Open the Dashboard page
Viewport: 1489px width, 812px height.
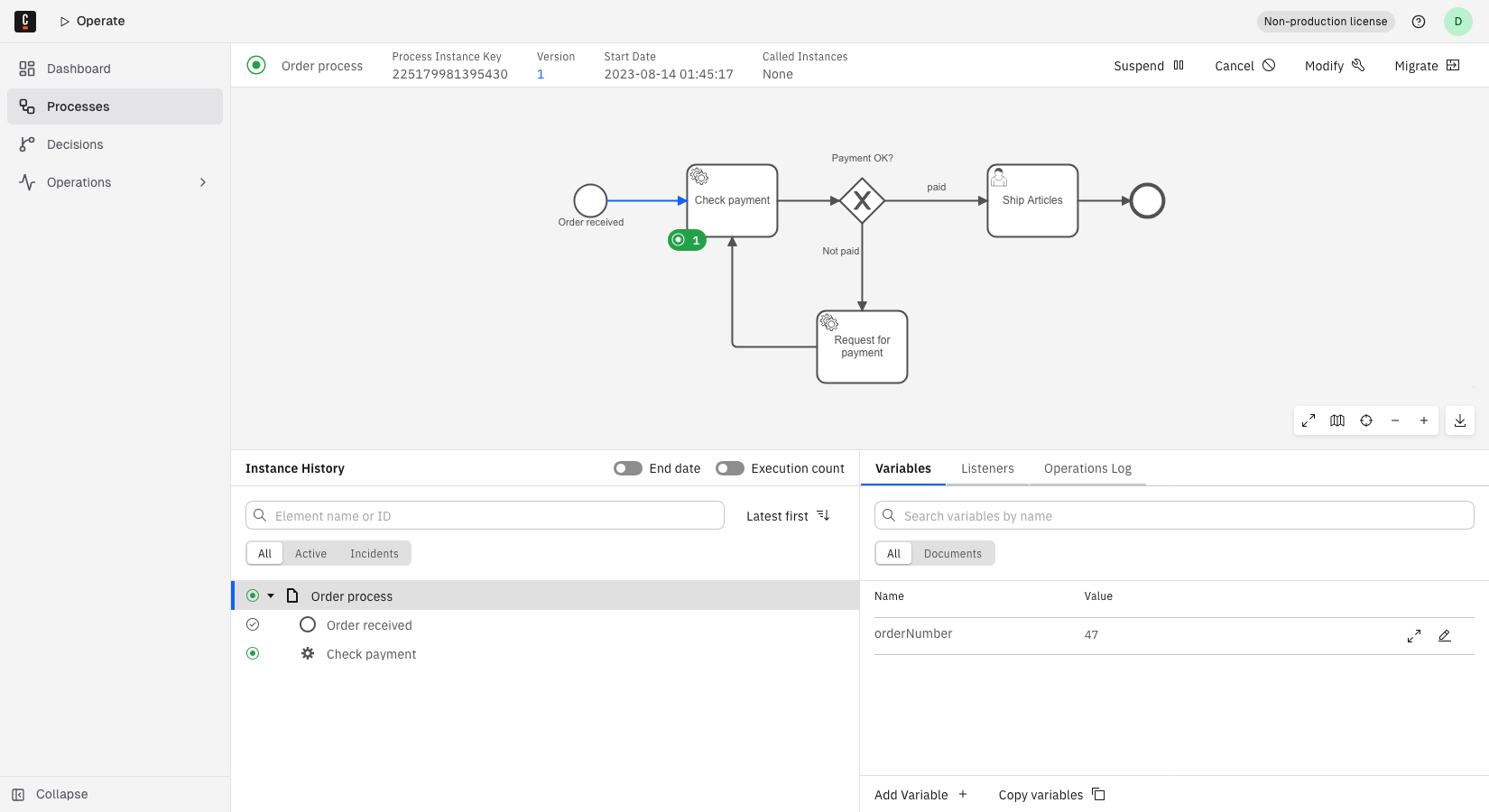point(115,69)
